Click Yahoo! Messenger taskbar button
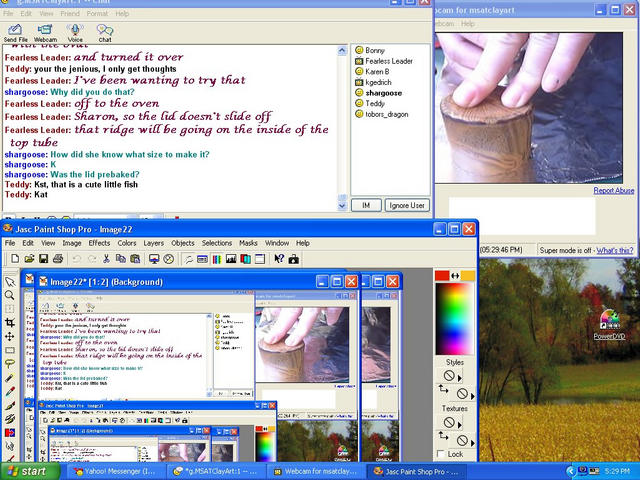The width and height of the screenshot is (640, 480). 115,471
